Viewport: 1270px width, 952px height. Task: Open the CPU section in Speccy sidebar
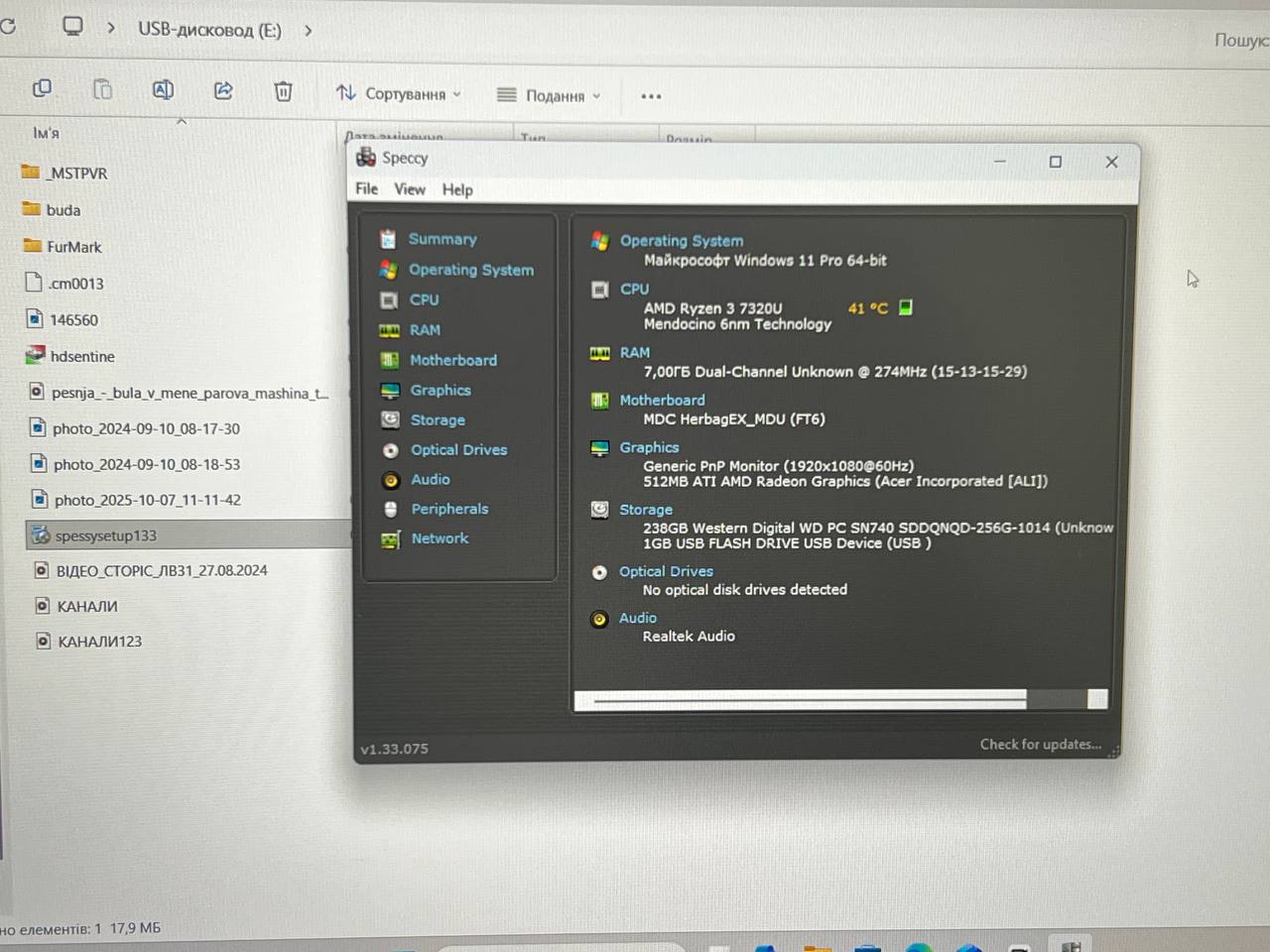click(x=423, y=299)
